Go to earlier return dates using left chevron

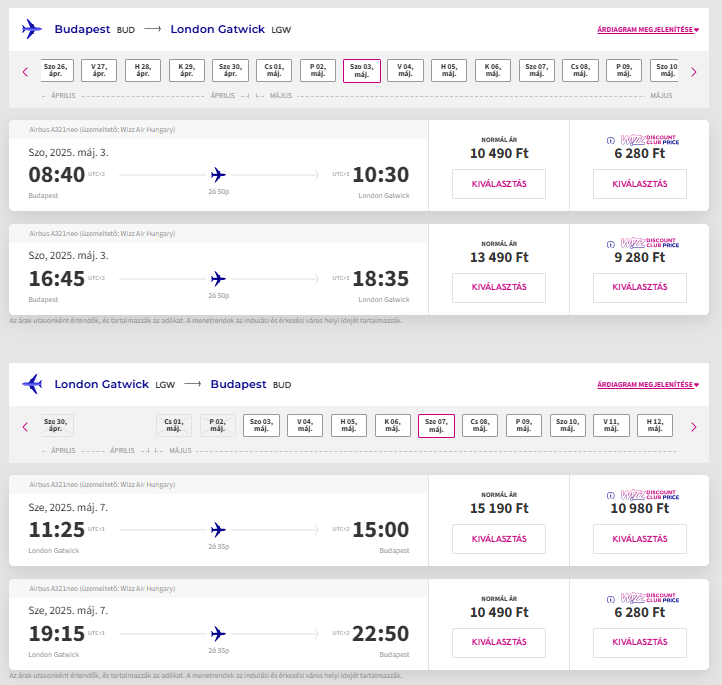click(25, 427)
